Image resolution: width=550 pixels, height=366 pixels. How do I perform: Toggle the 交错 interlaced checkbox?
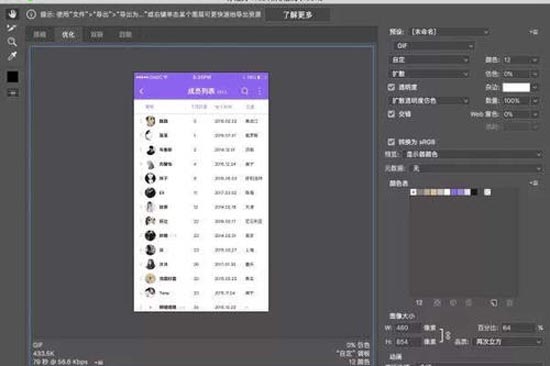391,114
